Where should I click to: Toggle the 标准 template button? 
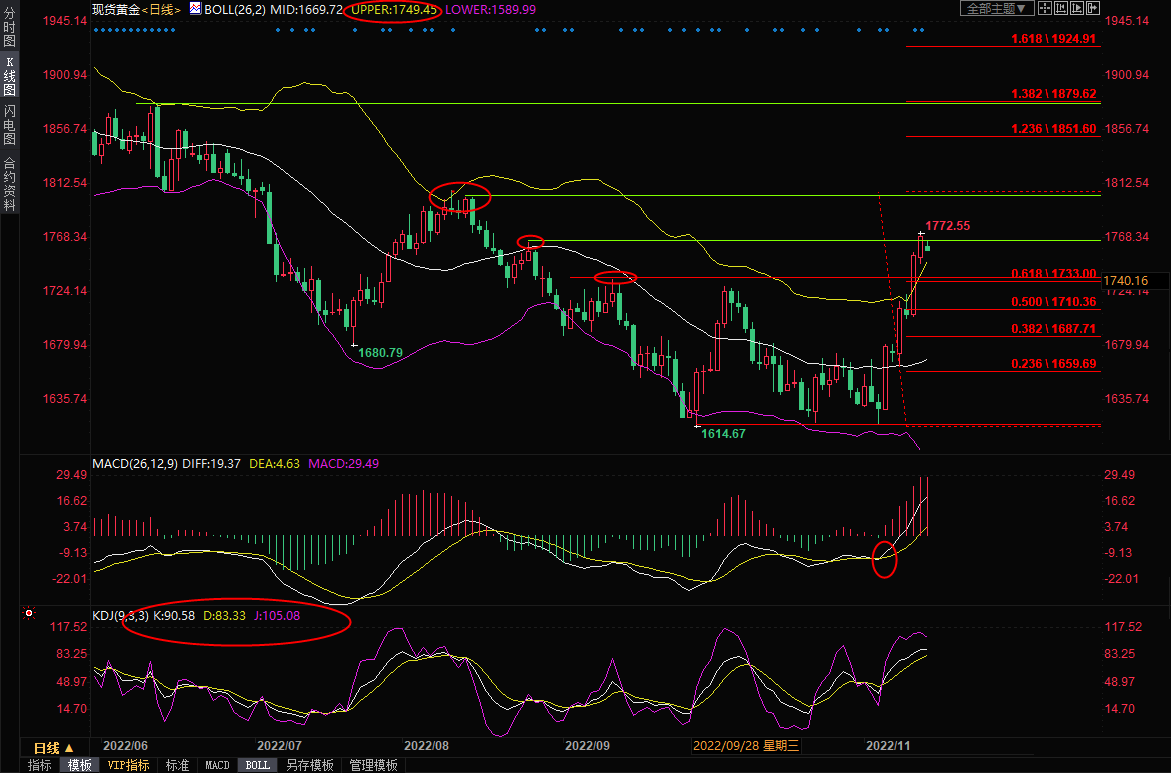[177, 765]
